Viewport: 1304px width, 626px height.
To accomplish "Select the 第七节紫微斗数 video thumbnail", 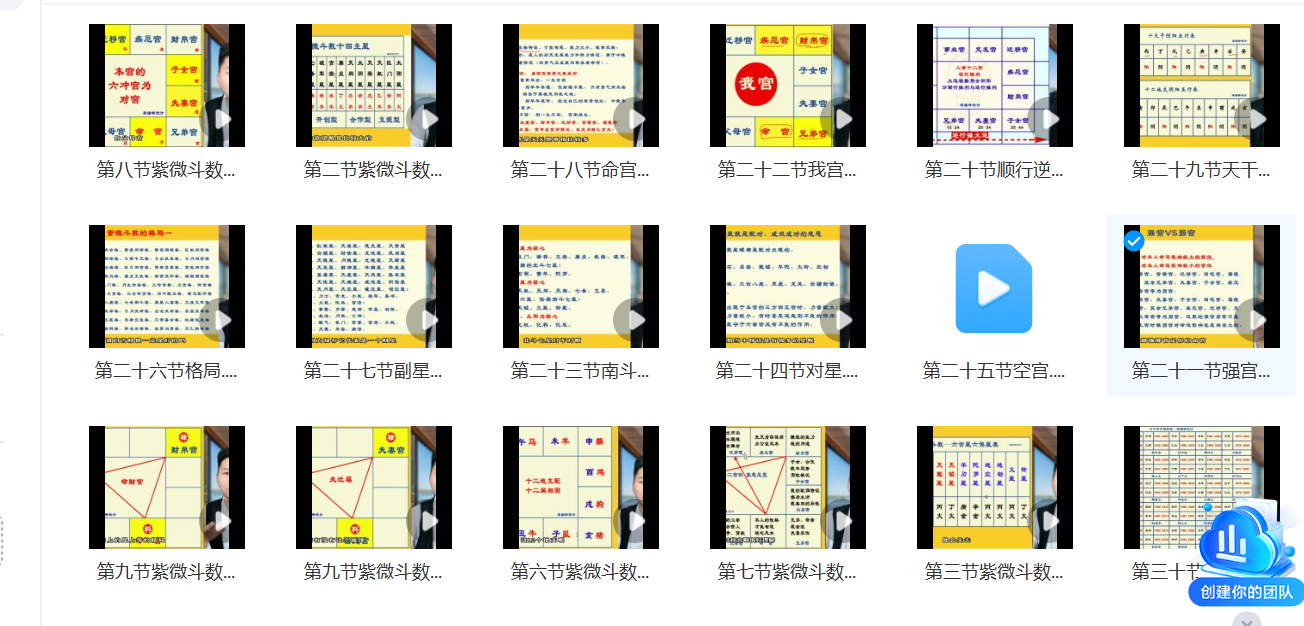I will 788,488.
